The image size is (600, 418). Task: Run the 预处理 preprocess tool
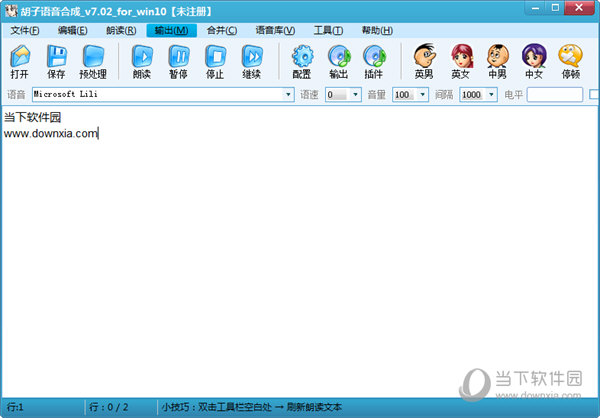pos(93,61)
